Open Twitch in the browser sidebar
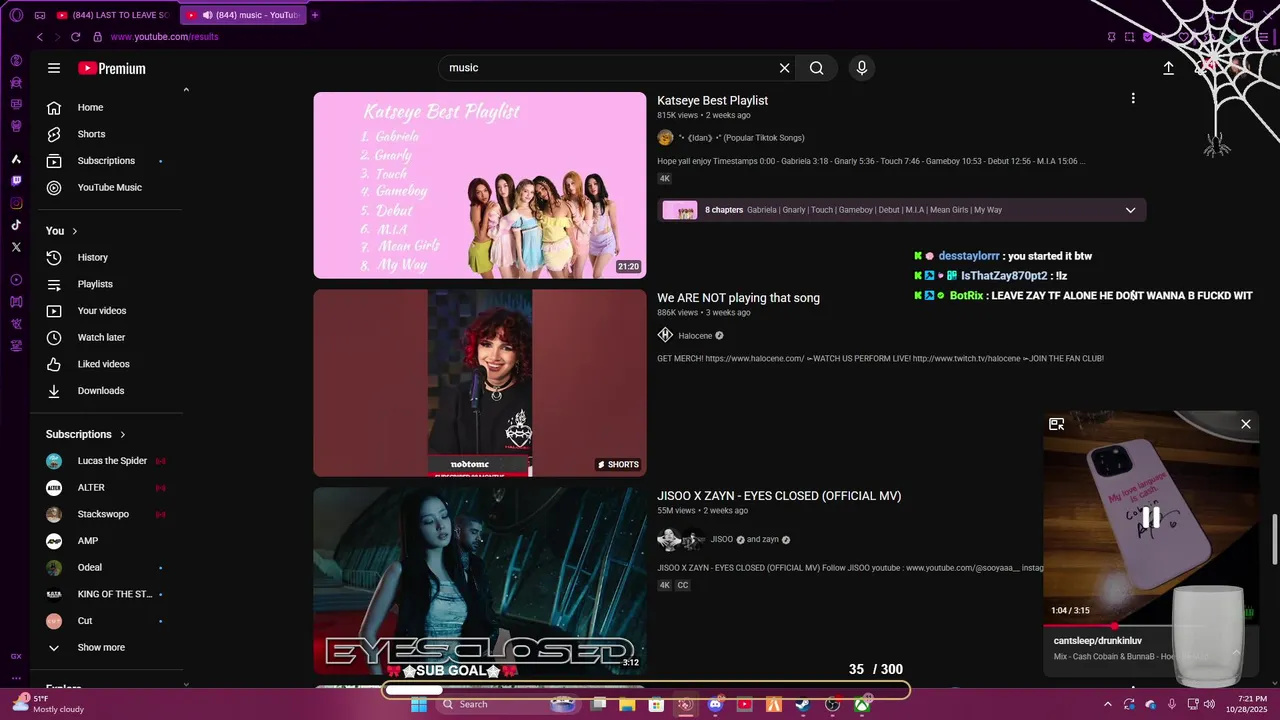 point(16,181)
